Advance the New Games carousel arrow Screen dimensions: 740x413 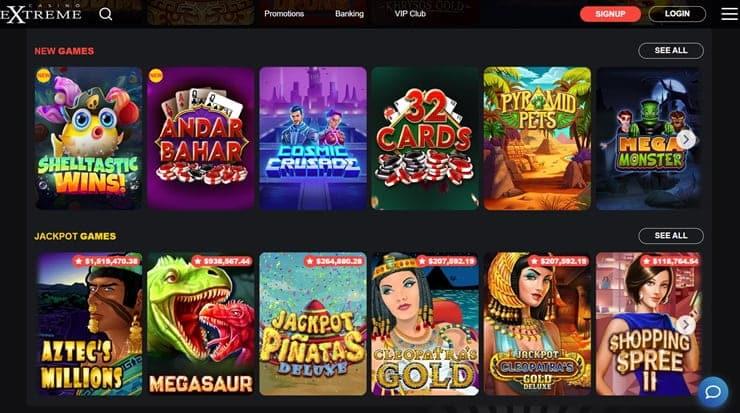coord(686,139)
